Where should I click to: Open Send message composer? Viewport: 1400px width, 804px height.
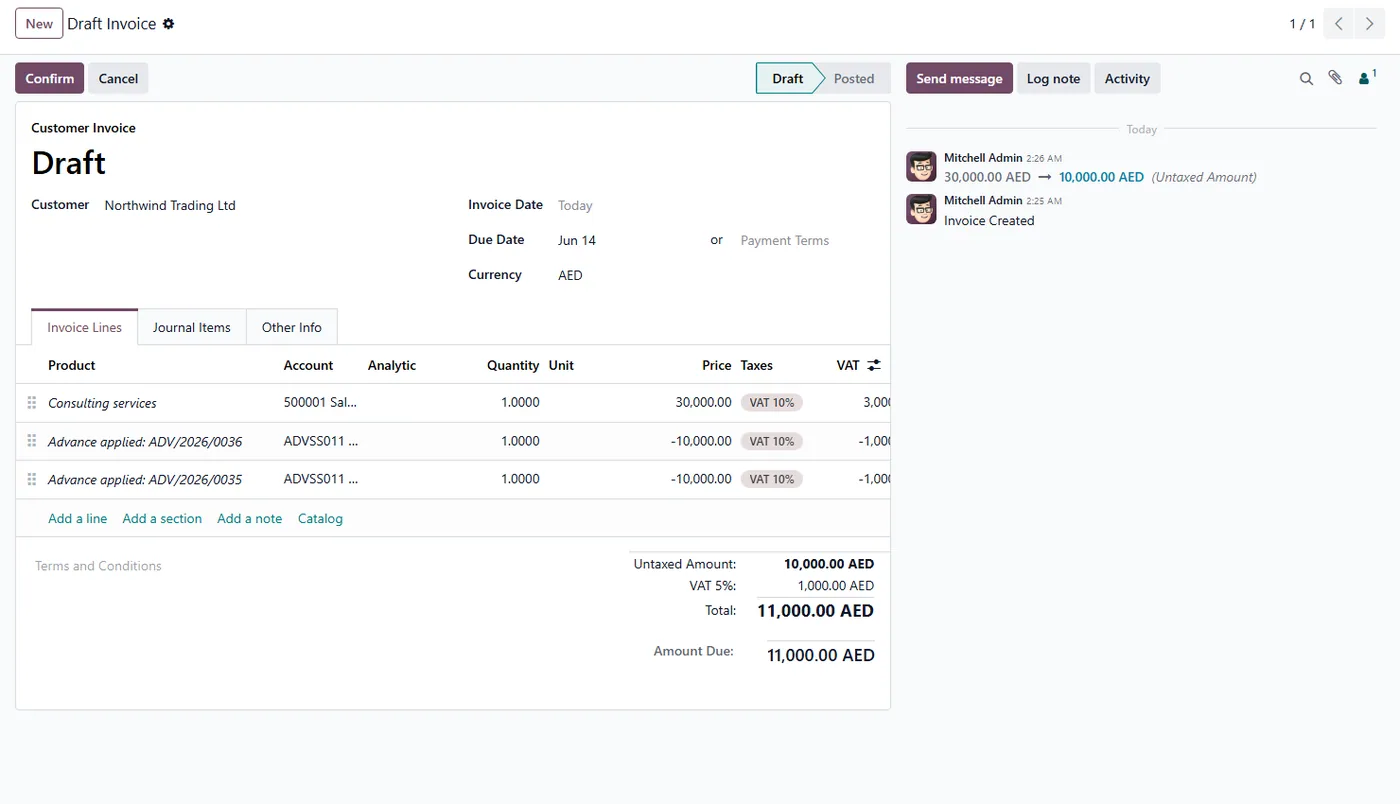coord(959,79)
